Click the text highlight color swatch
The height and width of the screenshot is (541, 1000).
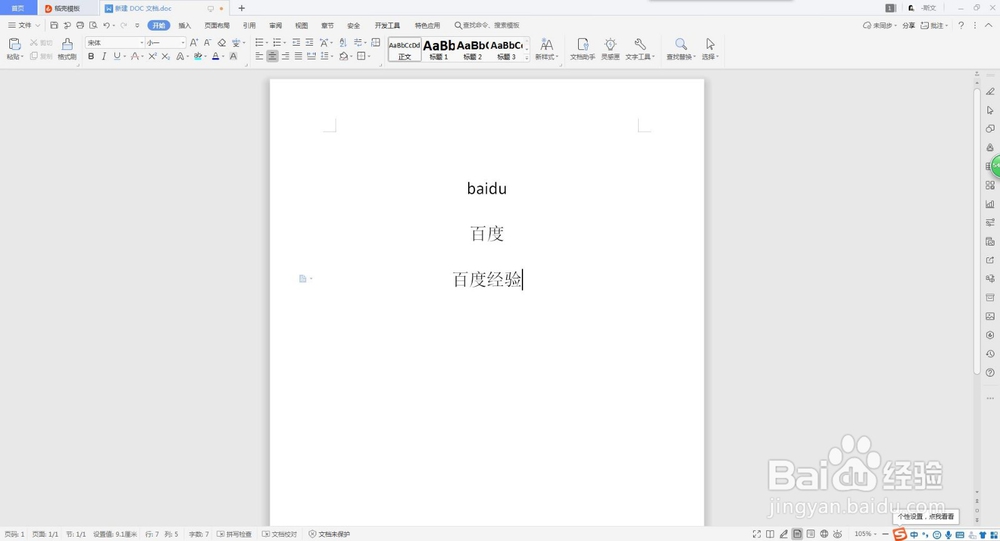pos(198,57)
